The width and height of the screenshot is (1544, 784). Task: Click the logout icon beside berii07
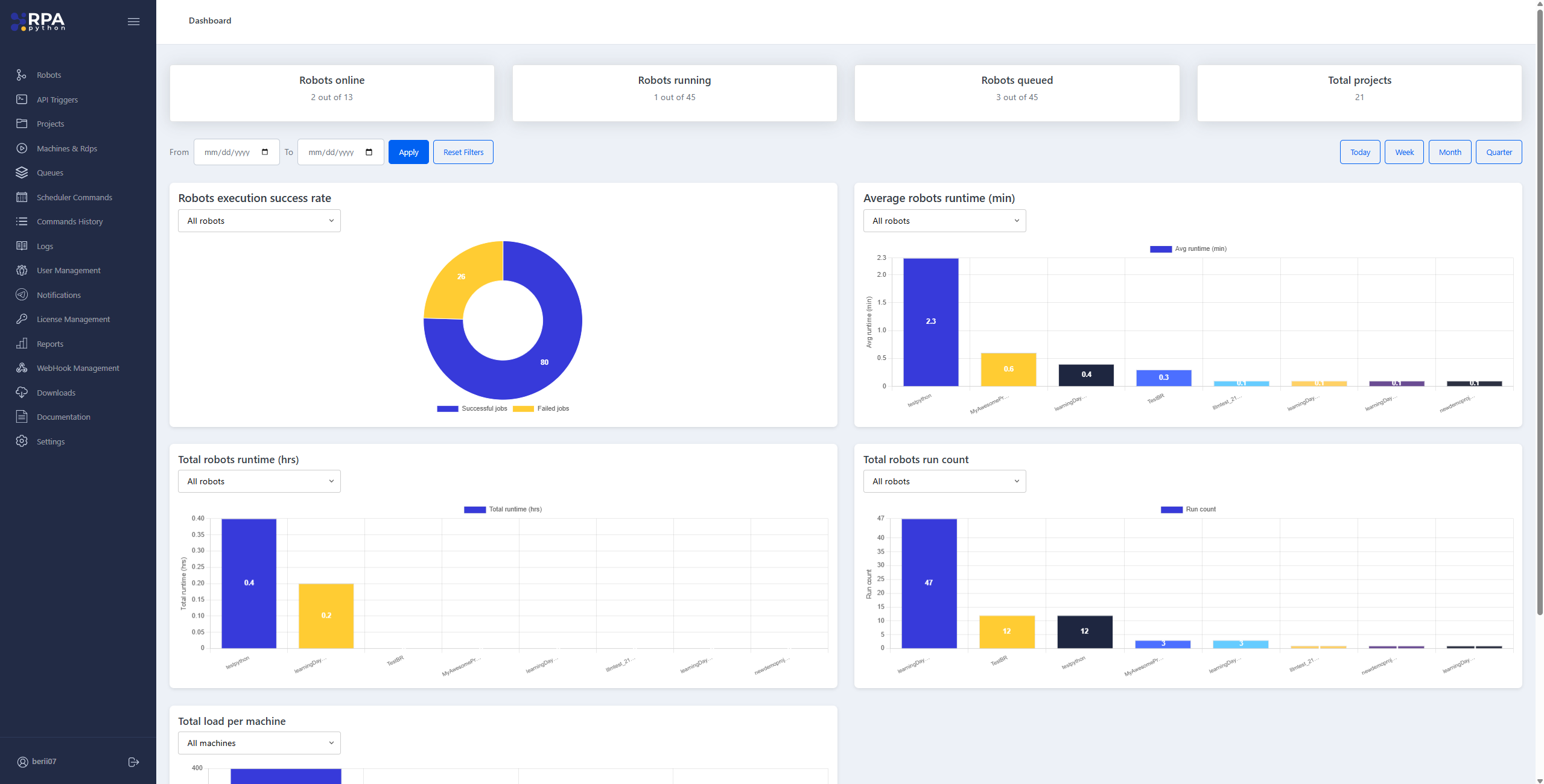(134, 762)
